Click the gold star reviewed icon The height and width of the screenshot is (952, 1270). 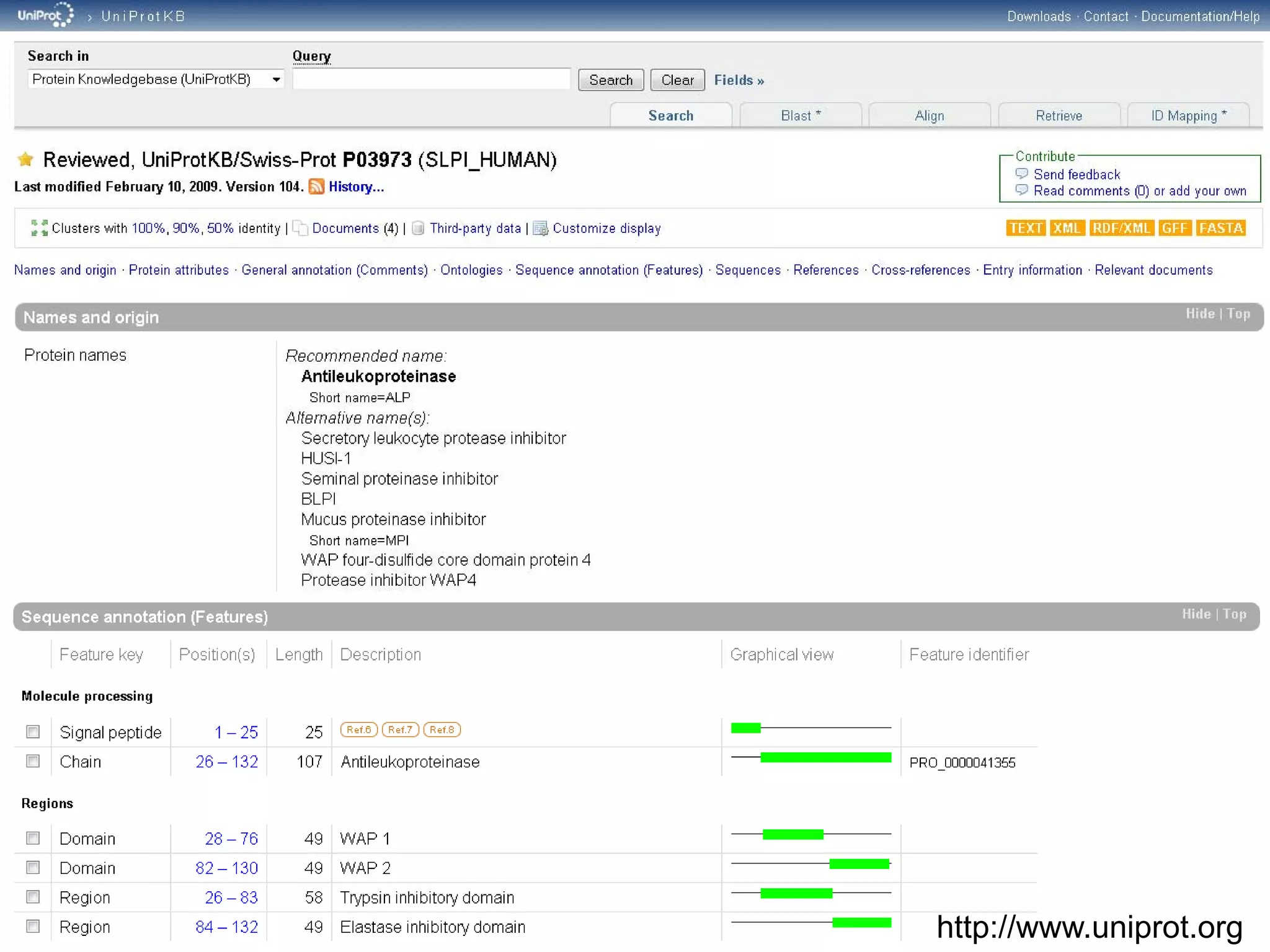point(25,160)
